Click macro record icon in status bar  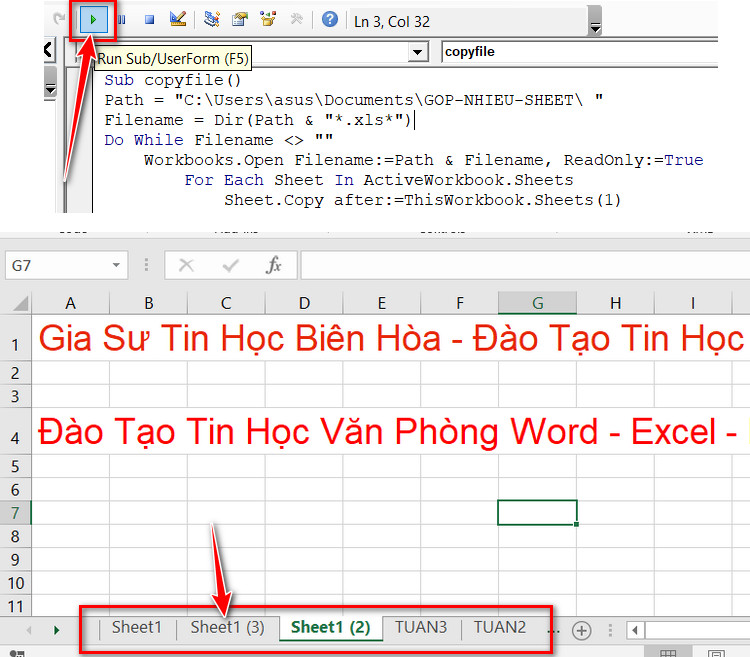[x=17, y=653]
